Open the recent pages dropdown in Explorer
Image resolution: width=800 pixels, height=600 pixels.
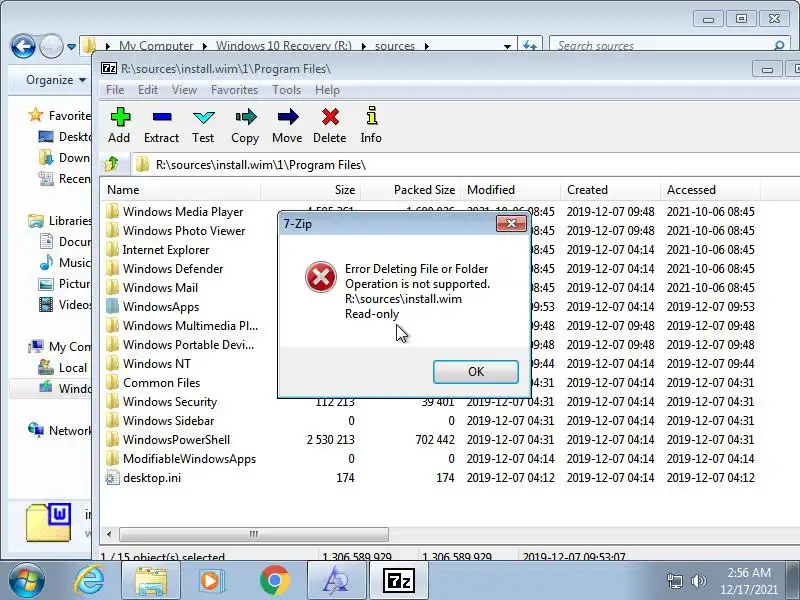click(71, 47)
